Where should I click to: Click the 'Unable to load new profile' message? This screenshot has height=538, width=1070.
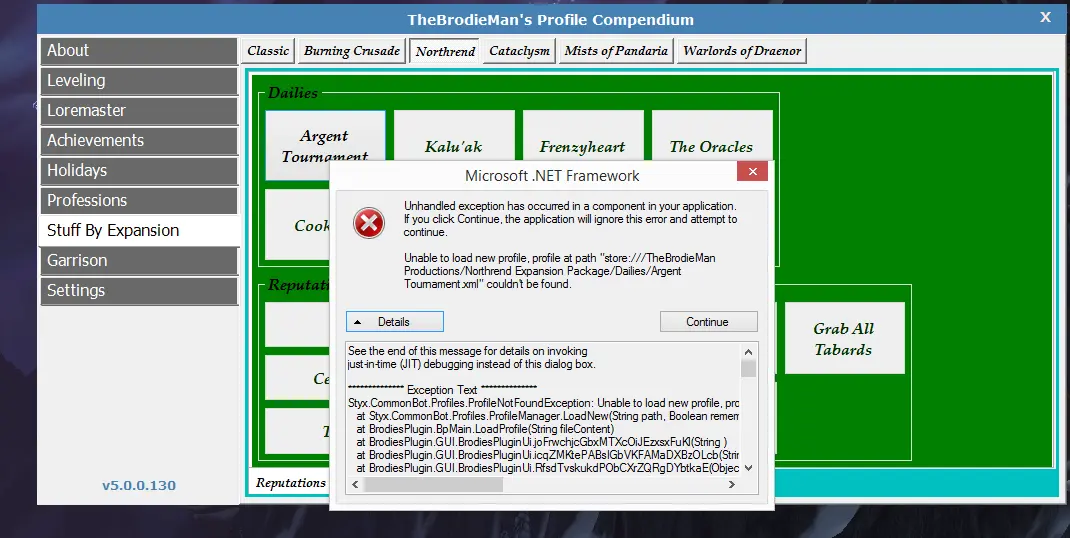(560, 271)
